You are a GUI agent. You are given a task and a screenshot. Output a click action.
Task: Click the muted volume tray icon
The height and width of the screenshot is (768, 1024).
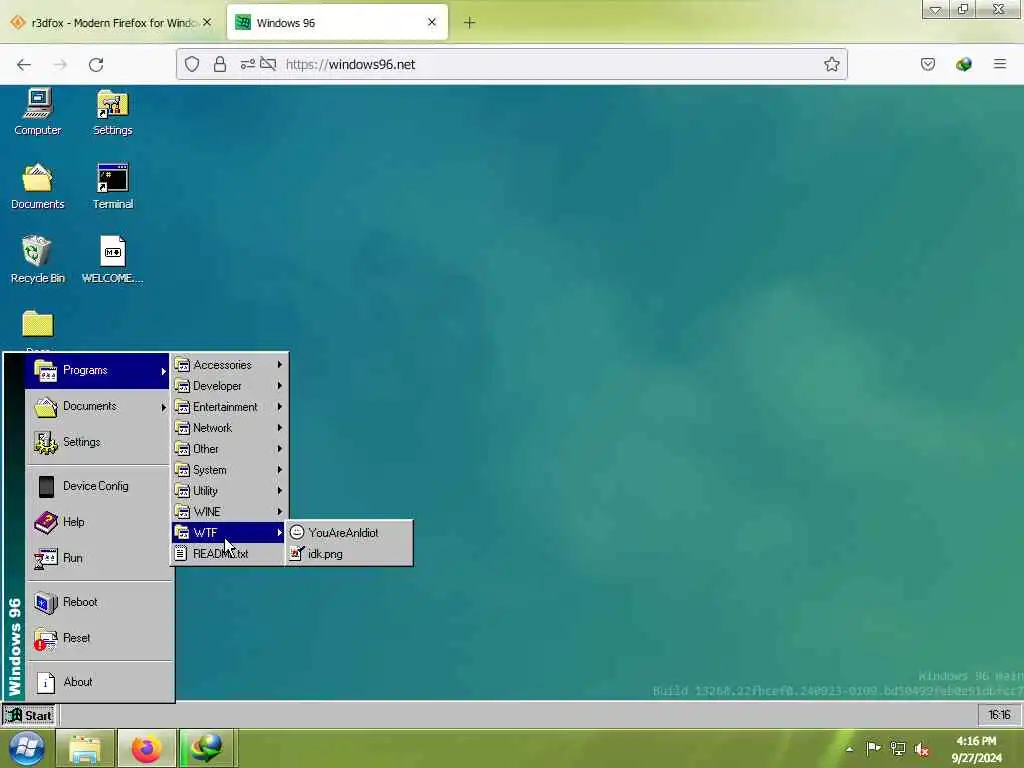point(922,749)
